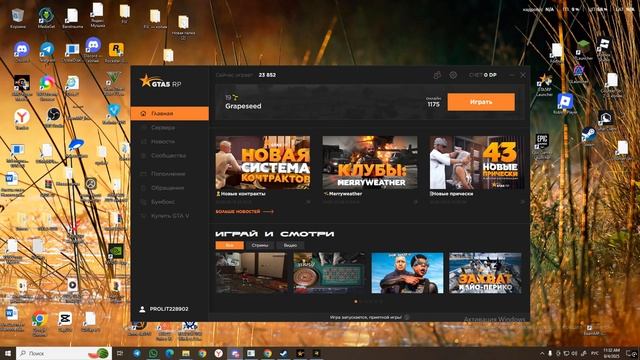Select the Стримы filter tab
The image size is (640, 360).
click(260, 245)
